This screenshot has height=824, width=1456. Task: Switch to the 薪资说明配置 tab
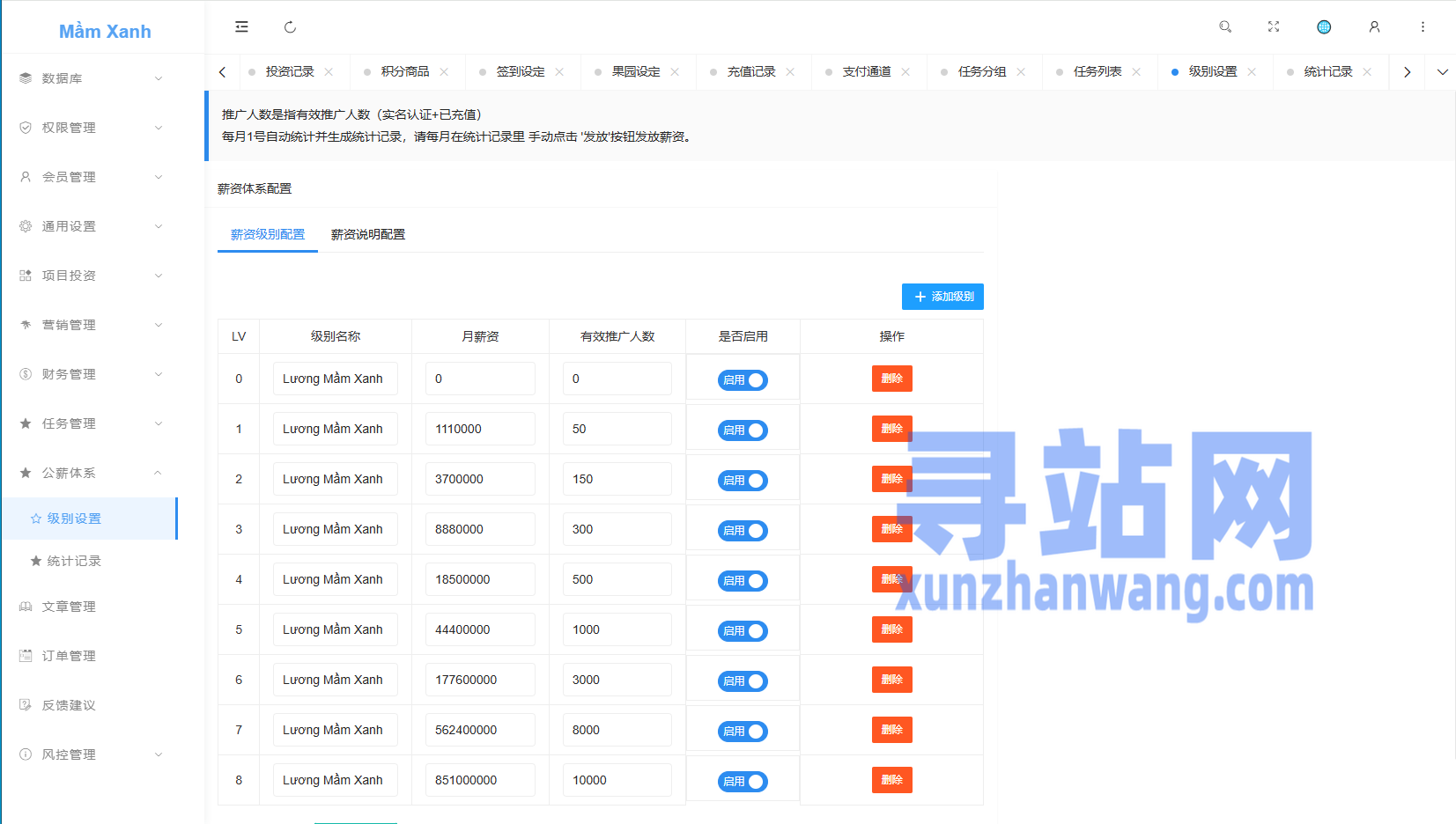(x=368, y=234)
